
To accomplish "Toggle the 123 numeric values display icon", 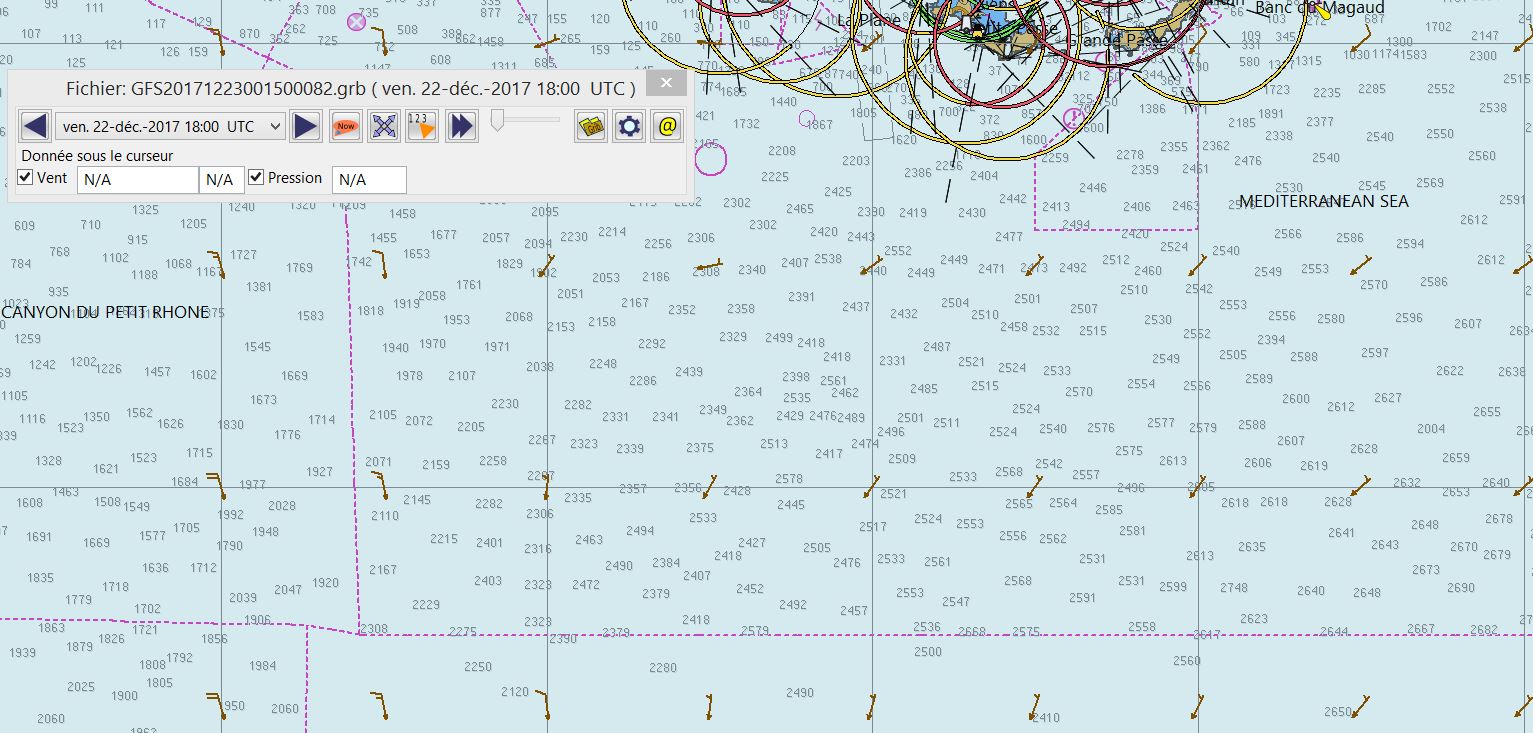I will 422,126.
